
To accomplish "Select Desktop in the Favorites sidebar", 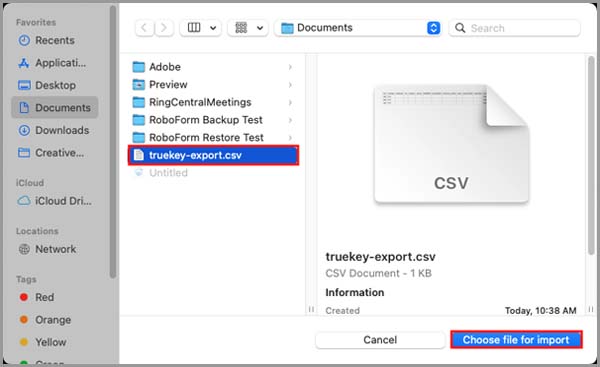I will click(54, 85).
